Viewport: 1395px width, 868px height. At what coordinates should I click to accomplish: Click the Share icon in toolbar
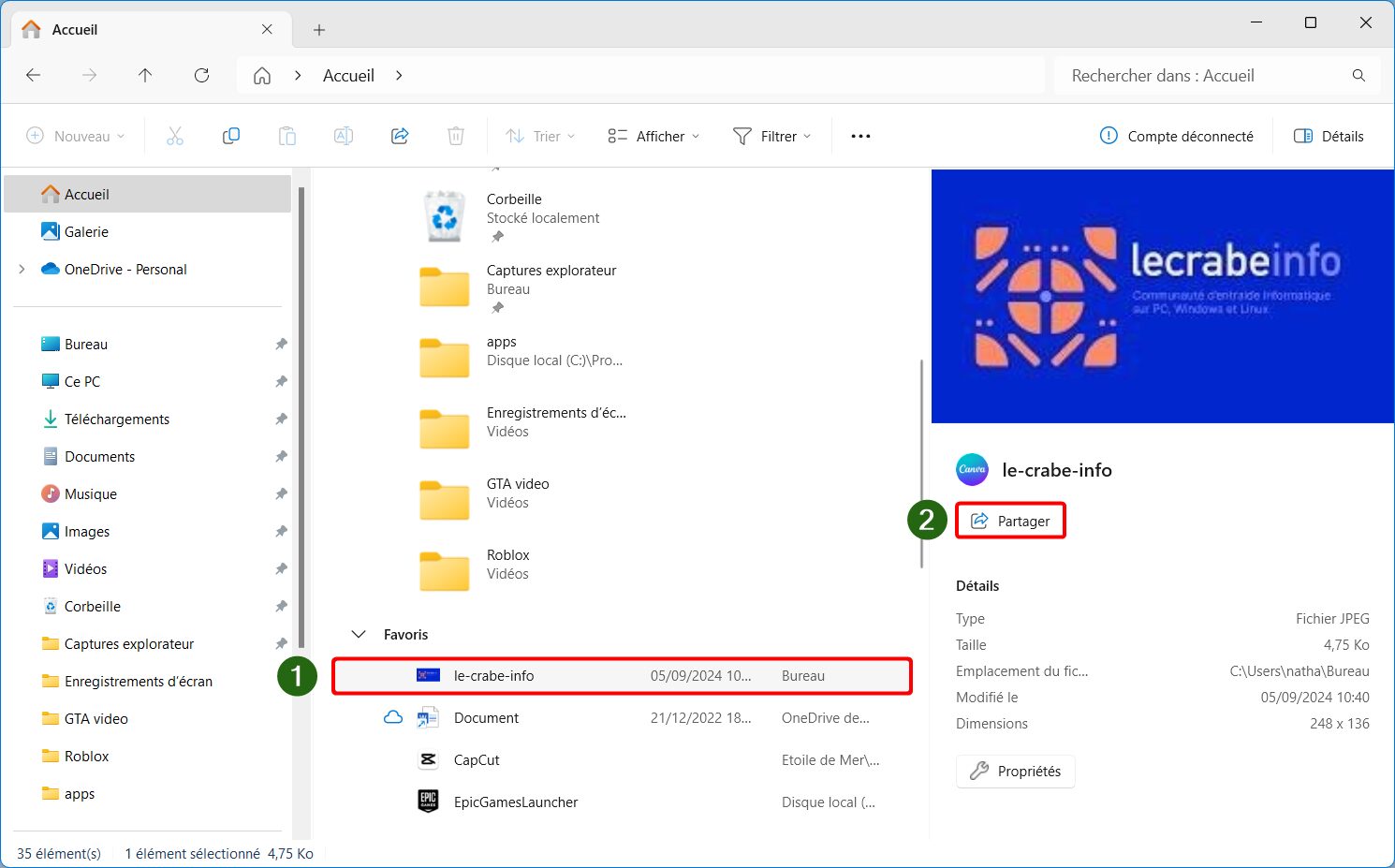400,136
